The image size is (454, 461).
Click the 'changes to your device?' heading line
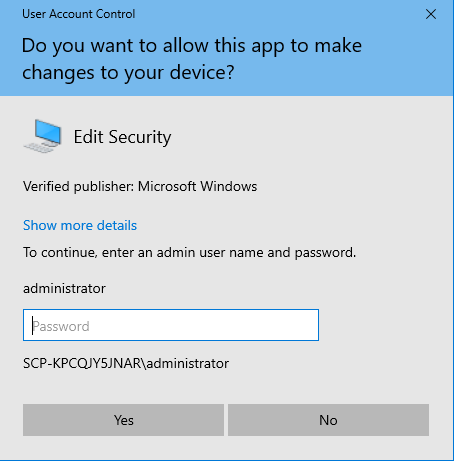(x=128, y=73)
